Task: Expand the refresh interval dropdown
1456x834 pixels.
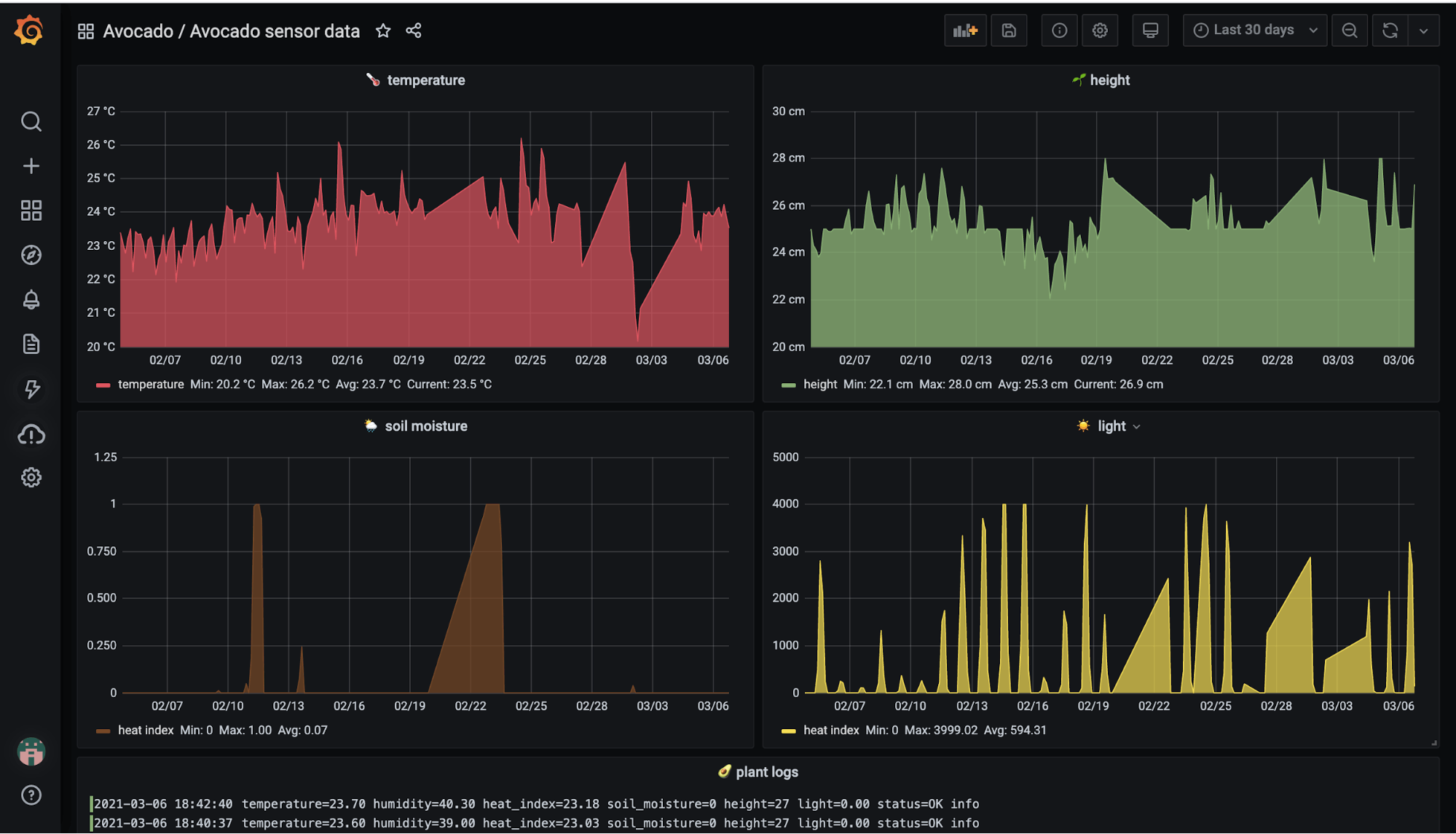Action: tap(1424, 30)
